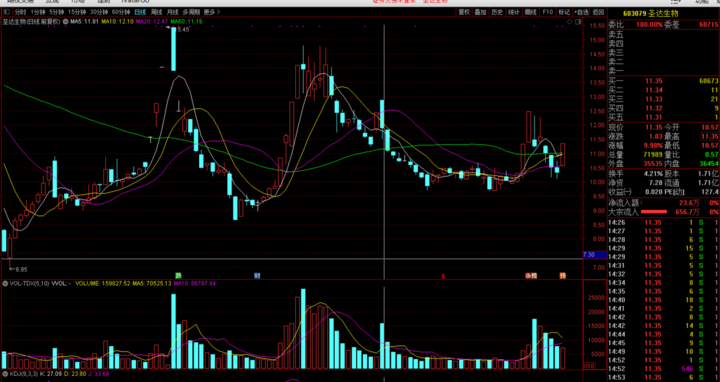Click the round indicator icon beside the main chart title
The image size is (720, 382).
click(x=66, y=22)
